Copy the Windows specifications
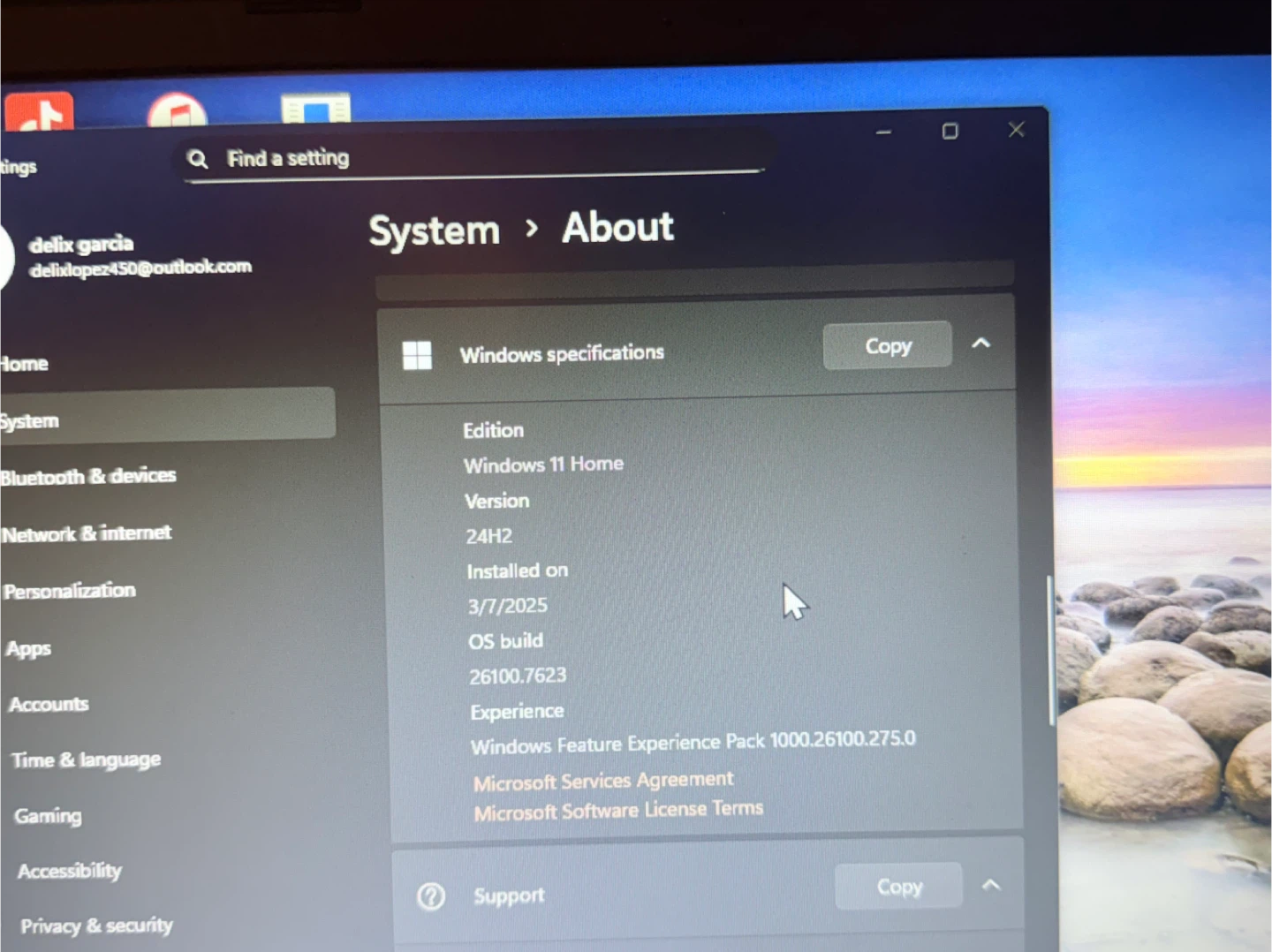Image resolution: width=1272 pixels, height=952 pixels. (888, 345)
